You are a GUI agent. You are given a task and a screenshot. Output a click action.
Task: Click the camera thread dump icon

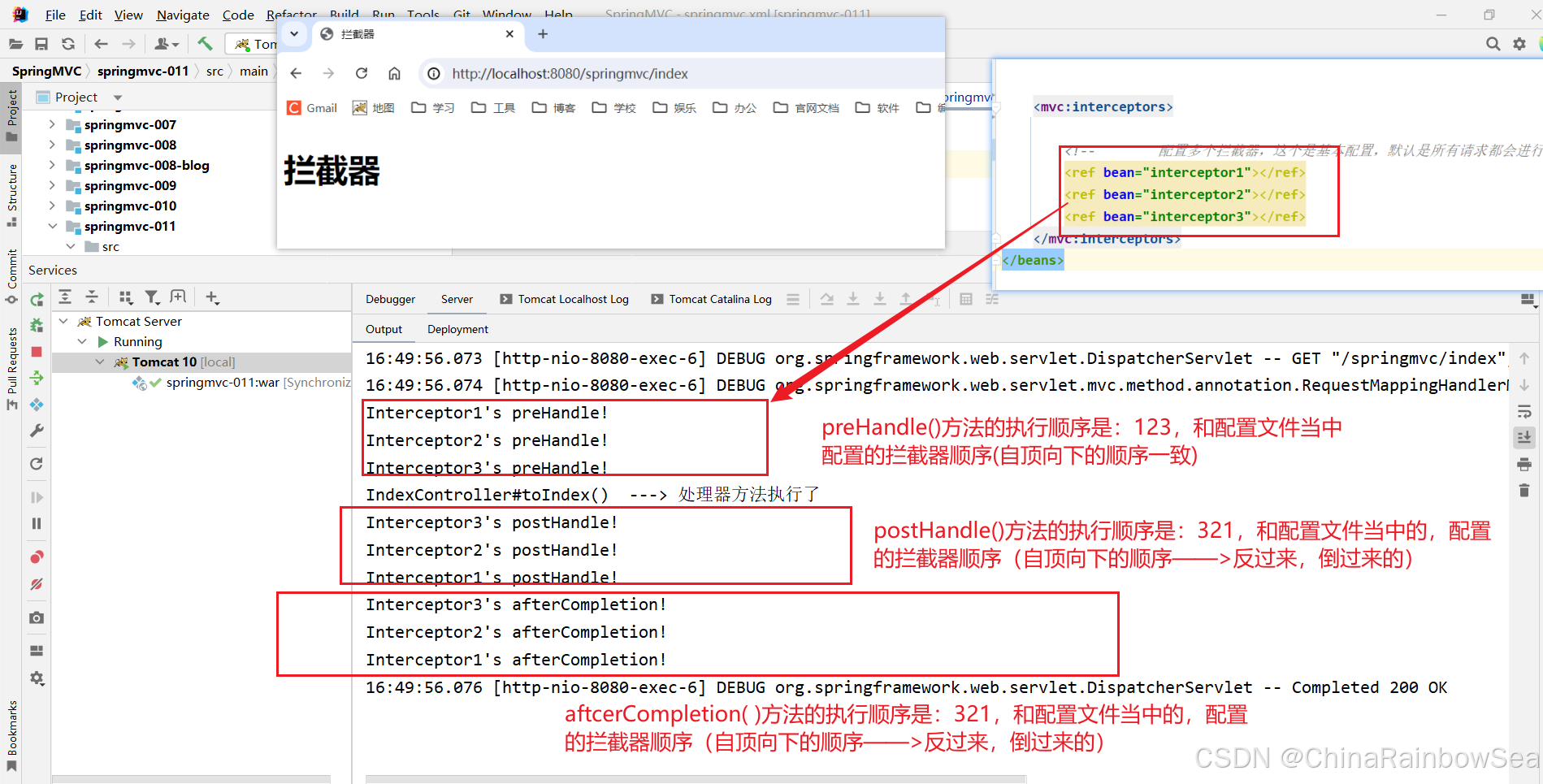[x=37, y=618]
